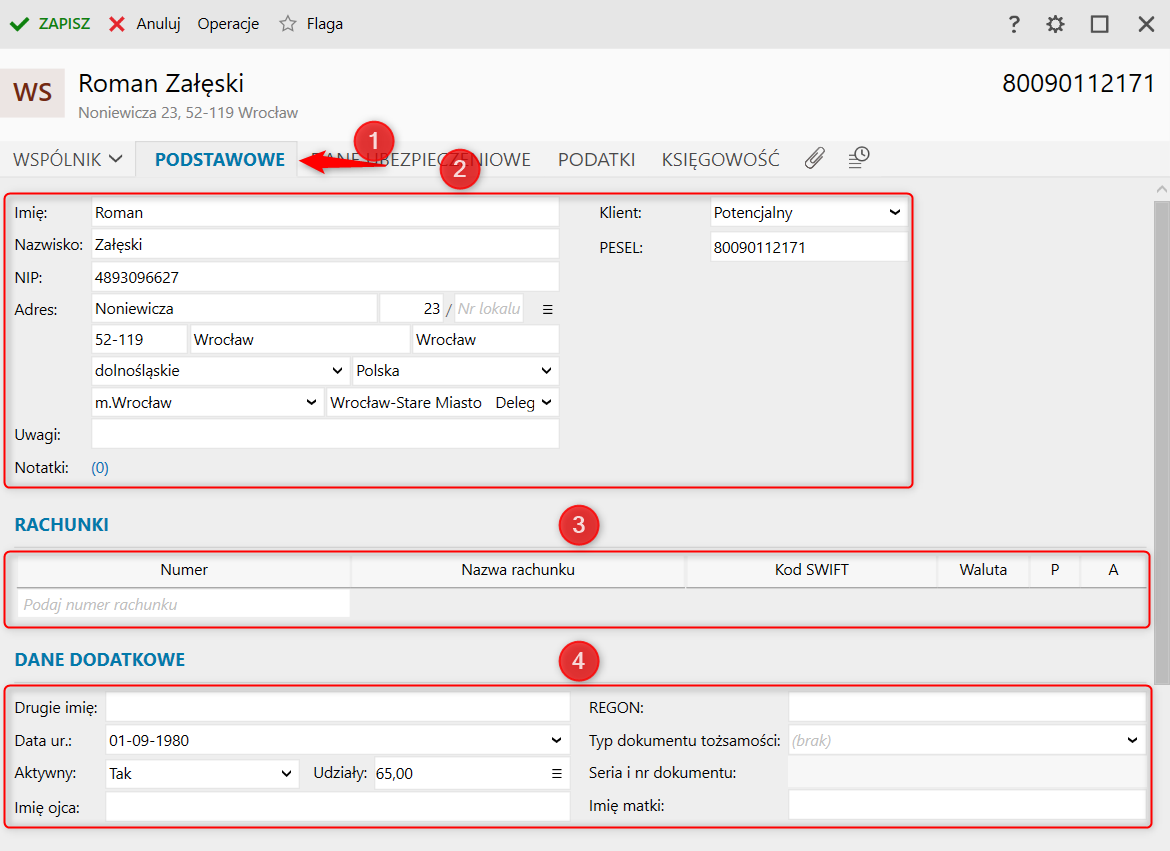Click the RACHUNKI section heading
Image resolution: width=1170 pixels, height=851 pixels.
point(62,525)
